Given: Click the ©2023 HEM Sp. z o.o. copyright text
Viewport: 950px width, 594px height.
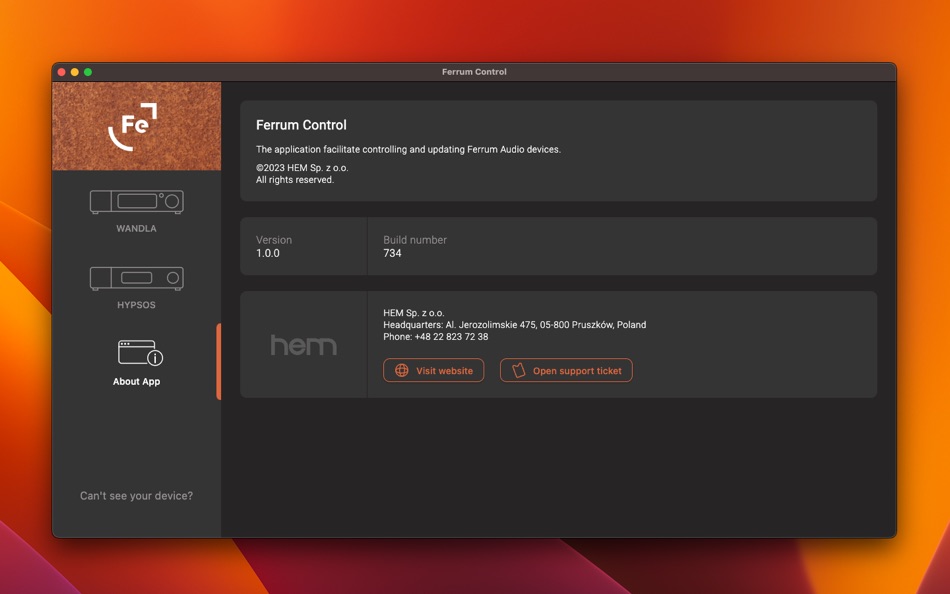Looking at the screenshot, I should point(302,168).
